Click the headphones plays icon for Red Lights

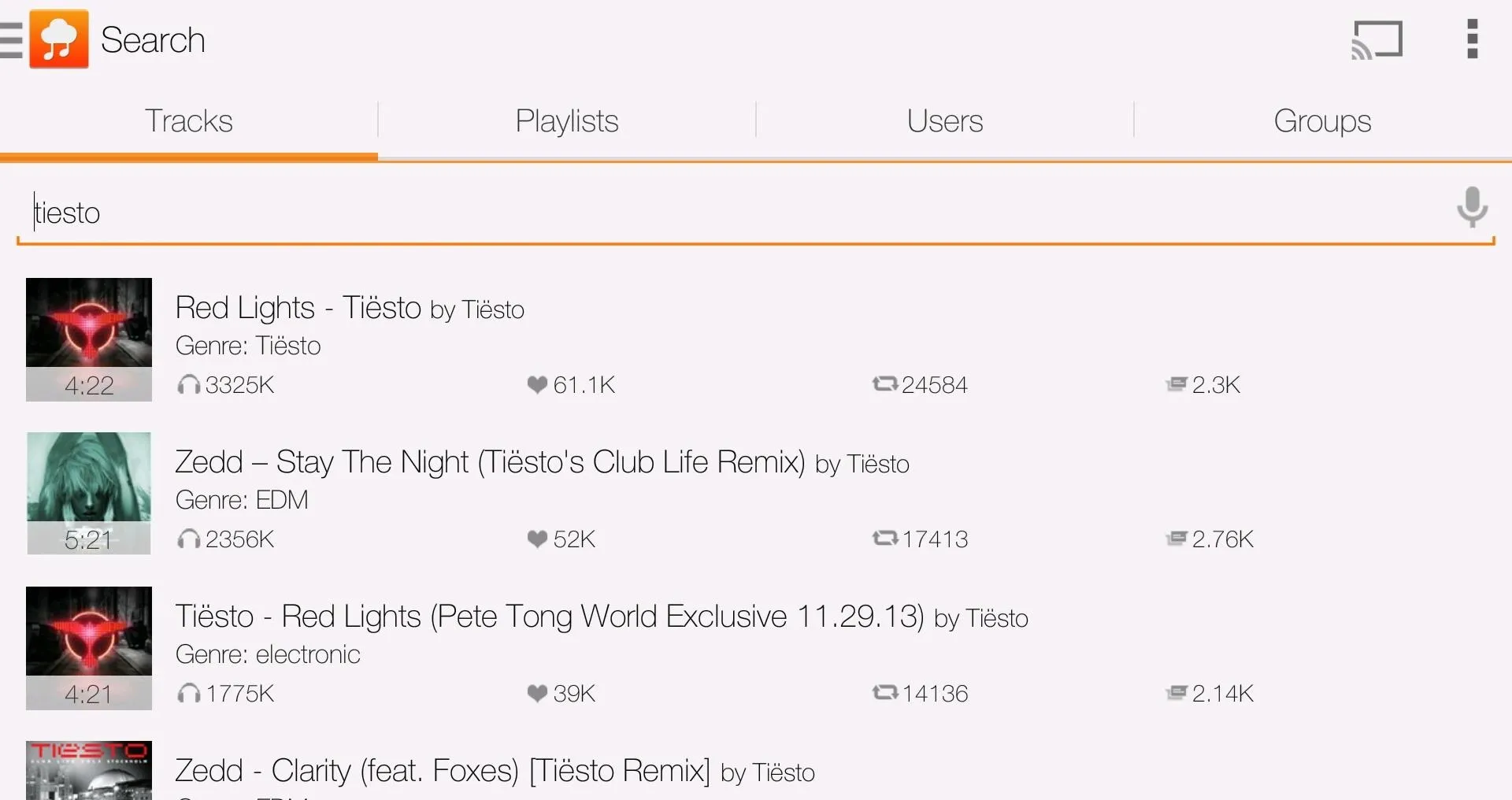tap(188, 384)
